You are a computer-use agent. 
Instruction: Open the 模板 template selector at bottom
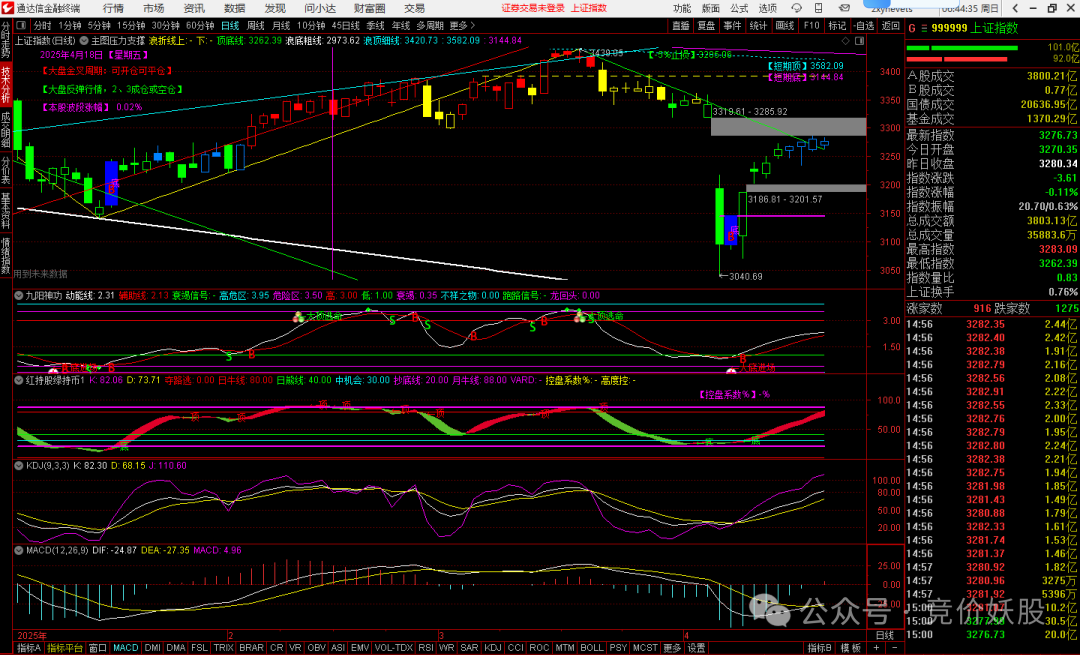tap(851, 648)
